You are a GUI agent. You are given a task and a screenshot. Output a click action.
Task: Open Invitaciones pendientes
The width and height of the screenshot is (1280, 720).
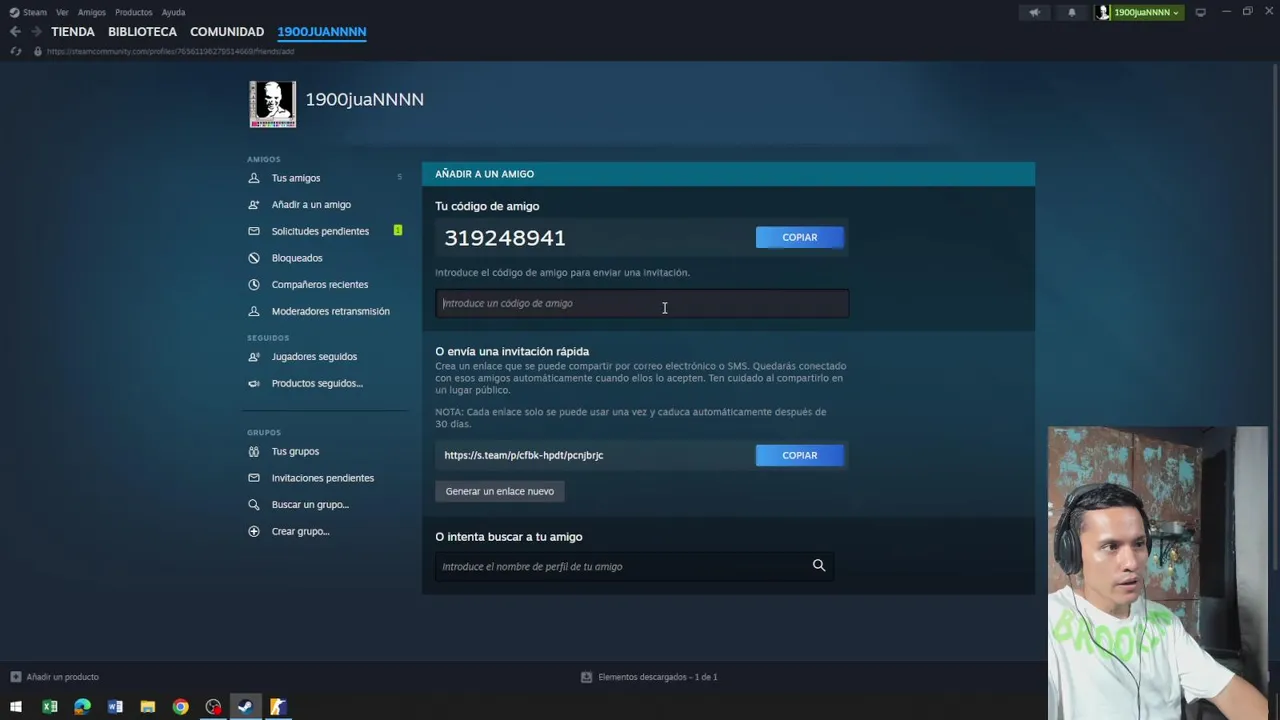323,478
